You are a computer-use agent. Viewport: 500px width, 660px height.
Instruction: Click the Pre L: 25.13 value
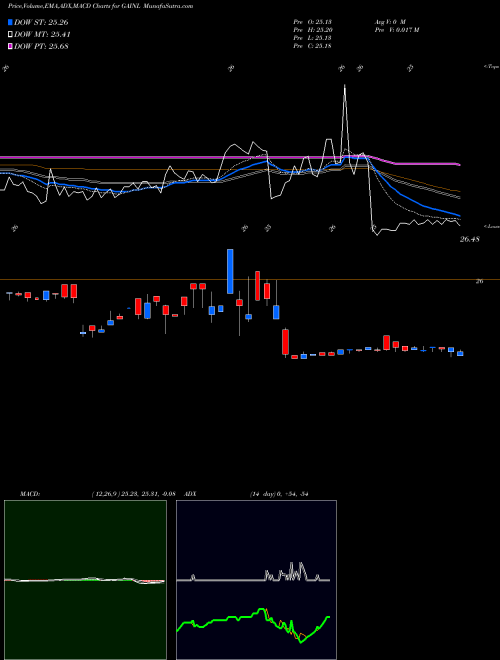(312, 37)
